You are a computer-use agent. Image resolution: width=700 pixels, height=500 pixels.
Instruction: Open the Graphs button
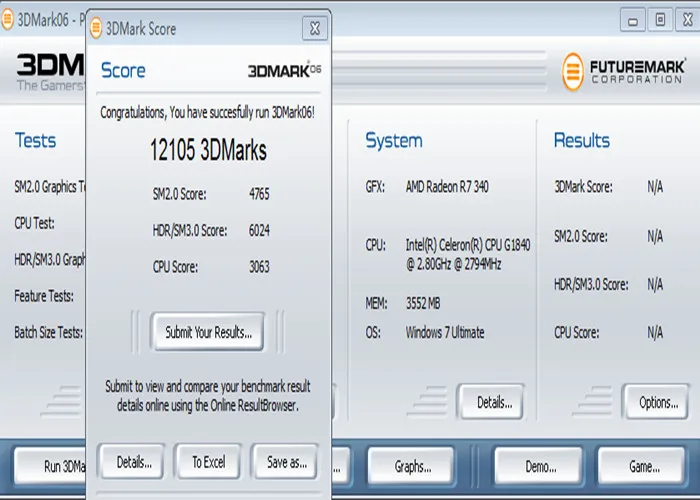point(412,466)
